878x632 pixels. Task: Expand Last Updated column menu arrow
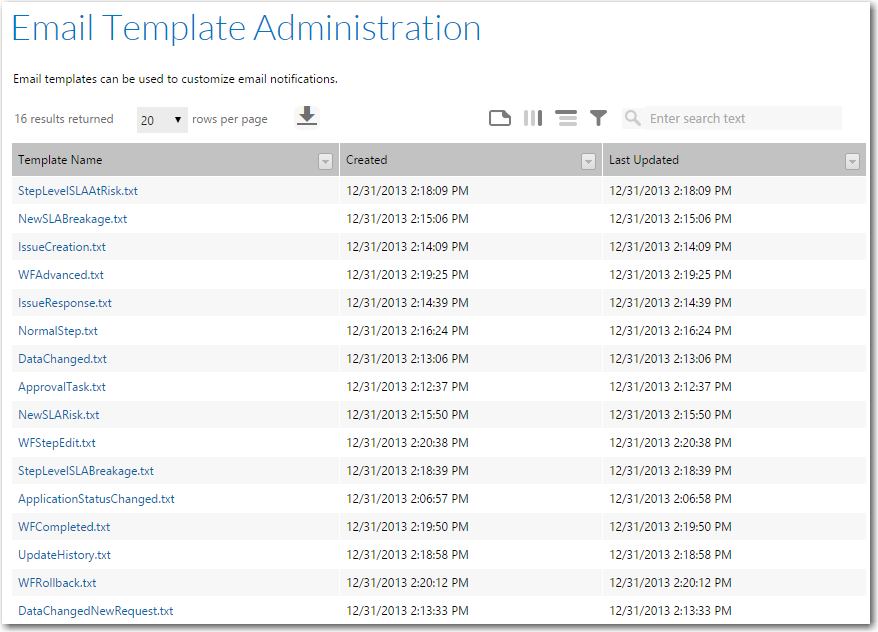tap(852, 161)
